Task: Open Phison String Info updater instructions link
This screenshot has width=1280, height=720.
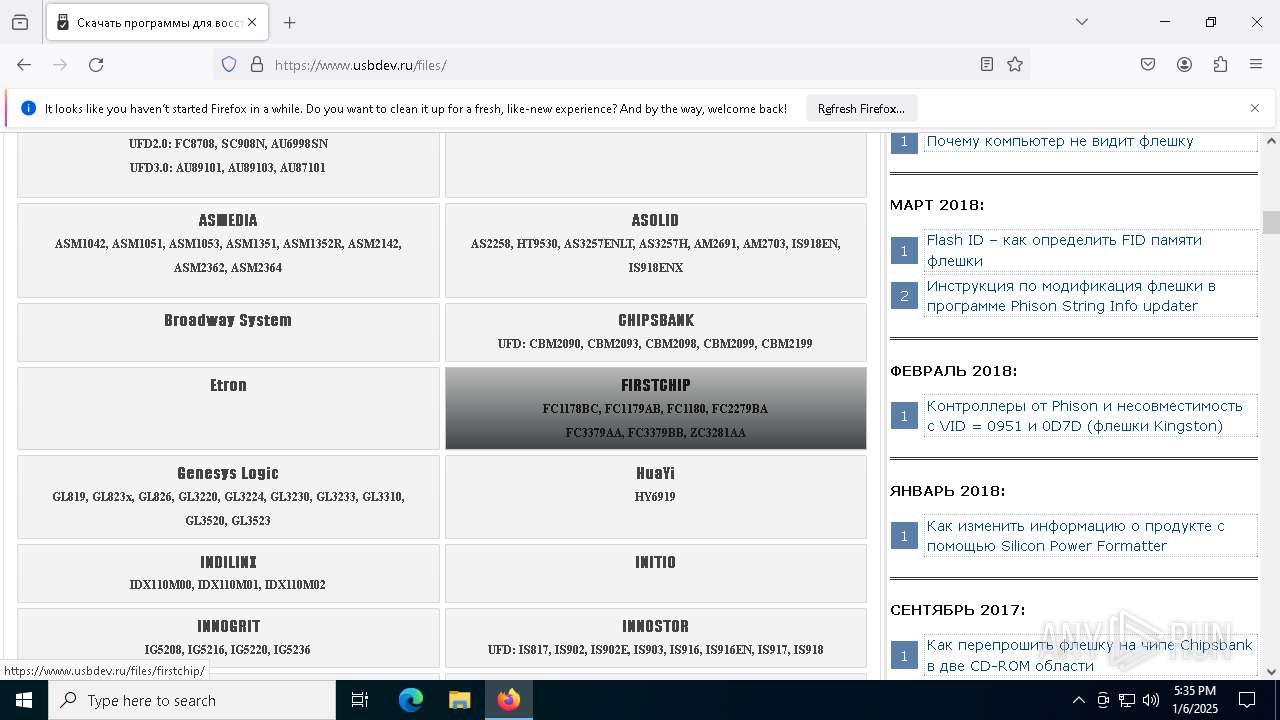Action: click(x=1071, y=296)
